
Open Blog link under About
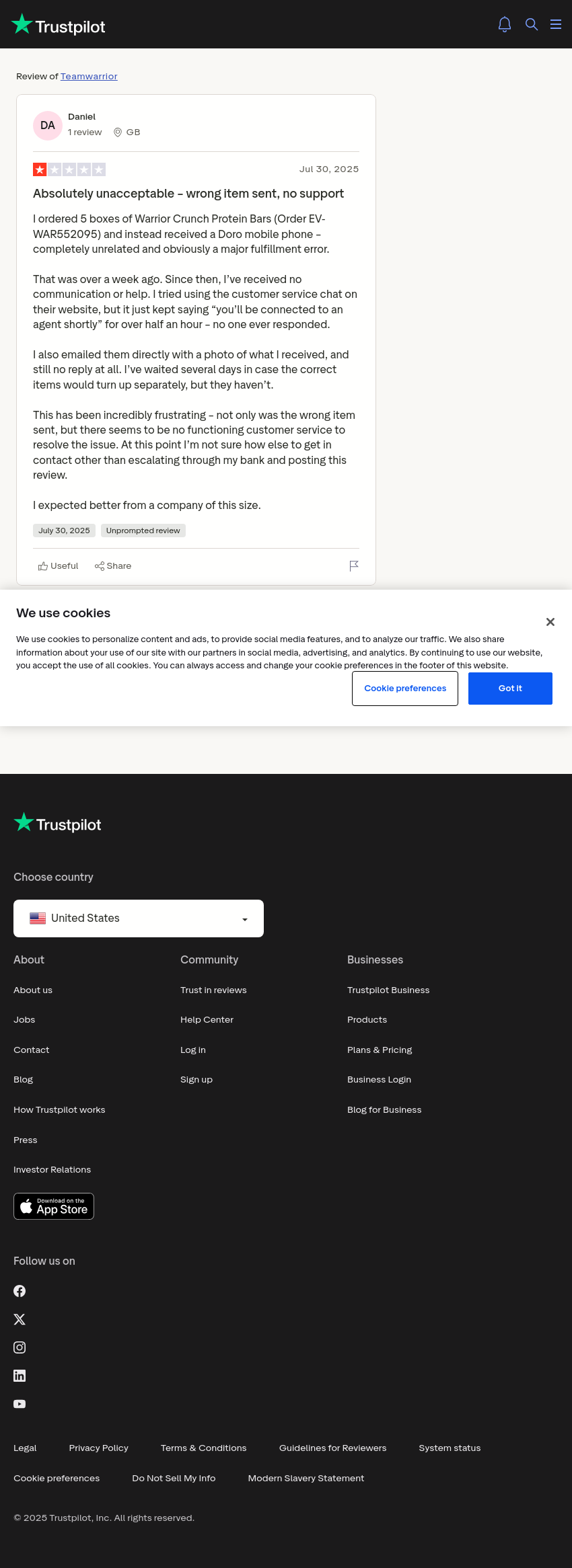(x=24, y=1080)
